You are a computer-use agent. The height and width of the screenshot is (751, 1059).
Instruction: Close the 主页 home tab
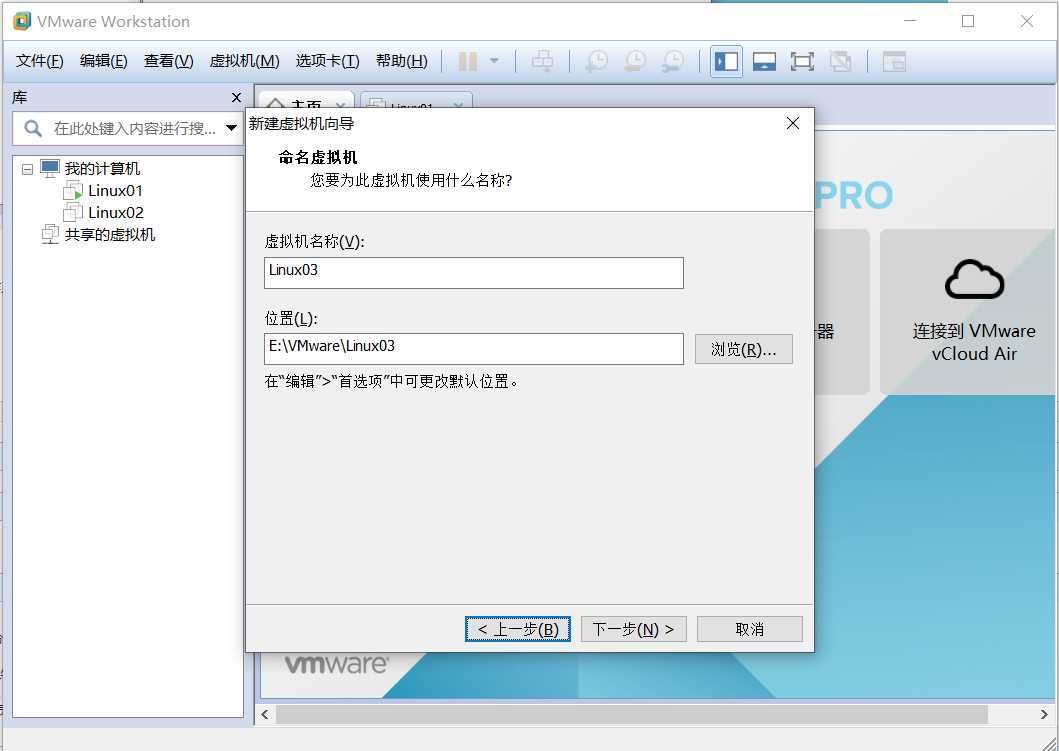[x=340, y=106]
